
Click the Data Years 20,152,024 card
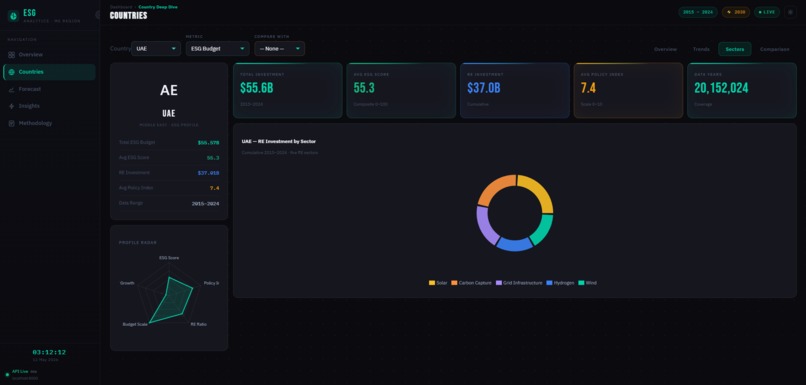pyautogui.click(x=742, y=90)
